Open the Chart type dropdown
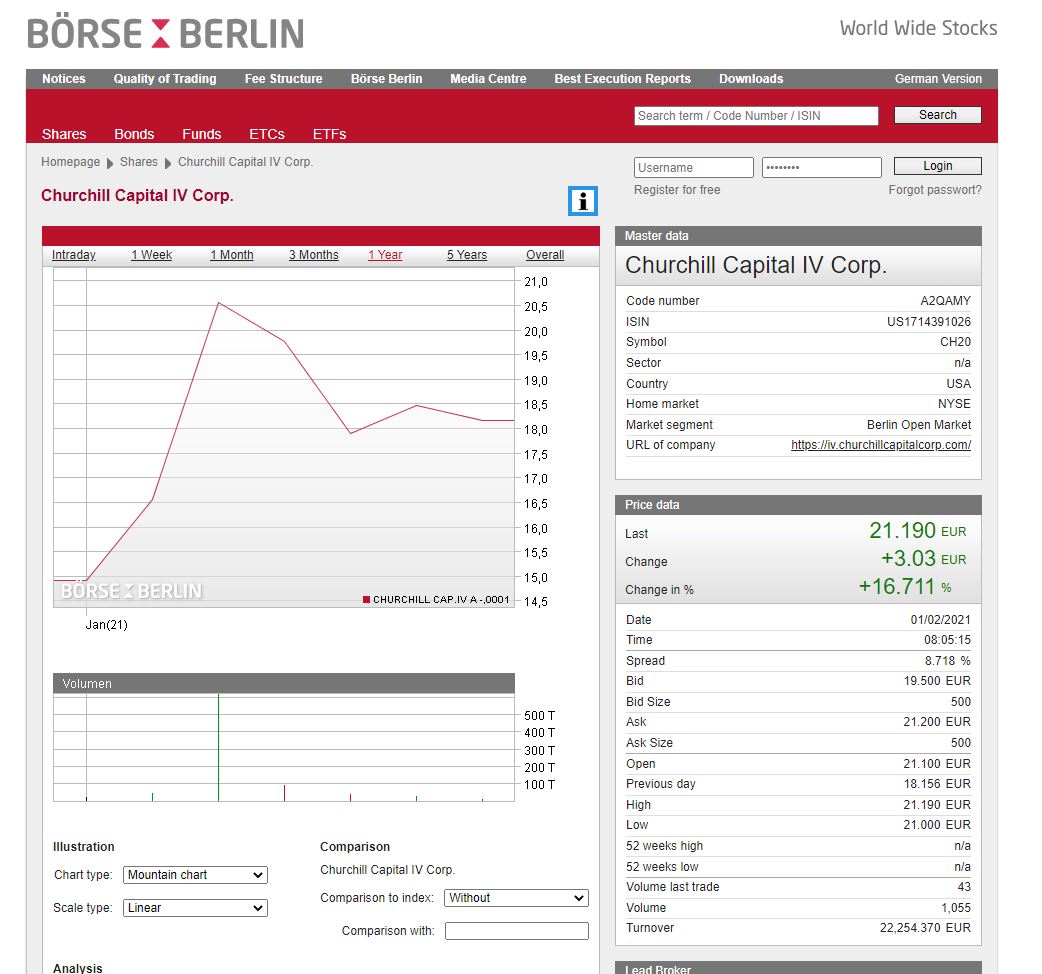The width and height of the screenshot is (1042, 974). (195, 875)
